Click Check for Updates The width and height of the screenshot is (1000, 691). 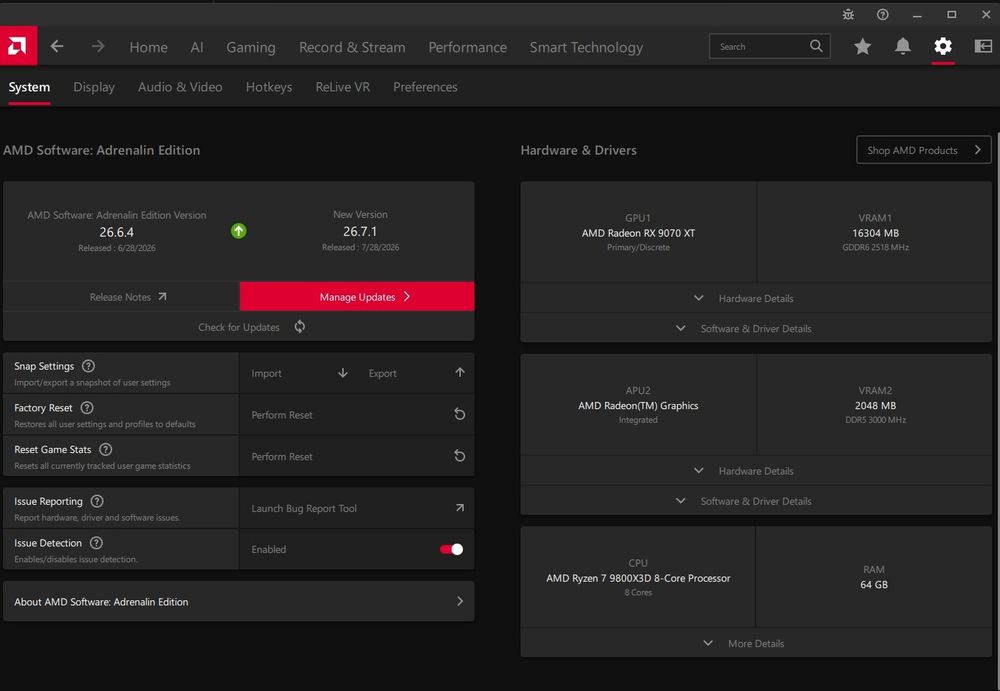click(x=239, y=327)
